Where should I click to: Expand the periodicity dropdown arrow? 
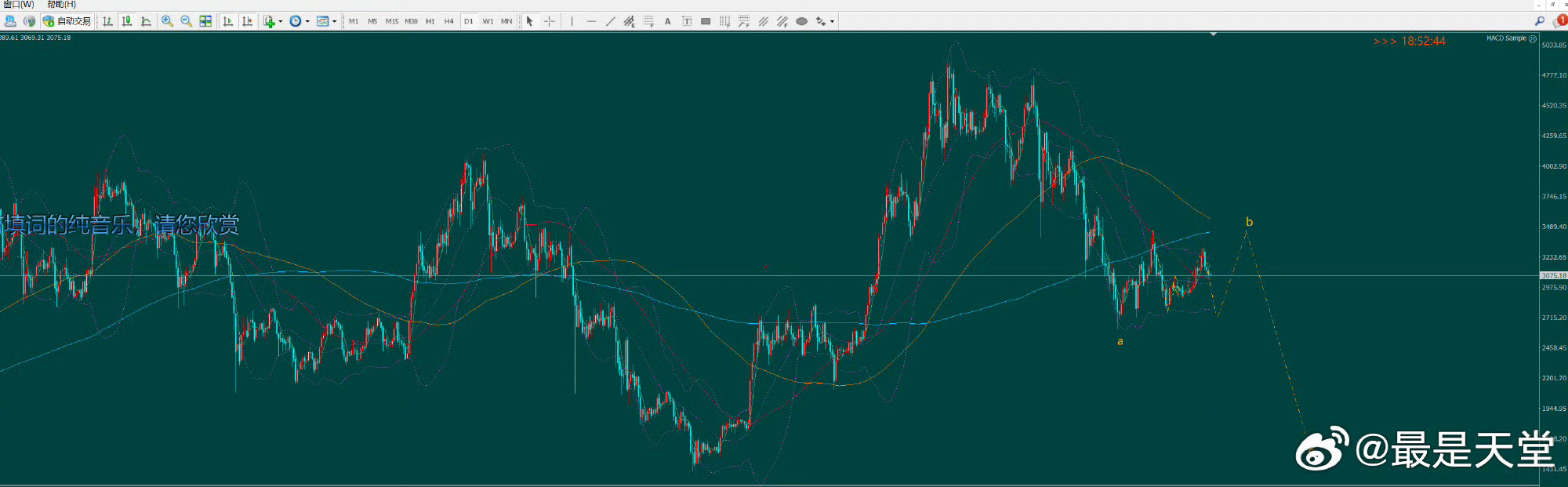(x=307, y=21)
